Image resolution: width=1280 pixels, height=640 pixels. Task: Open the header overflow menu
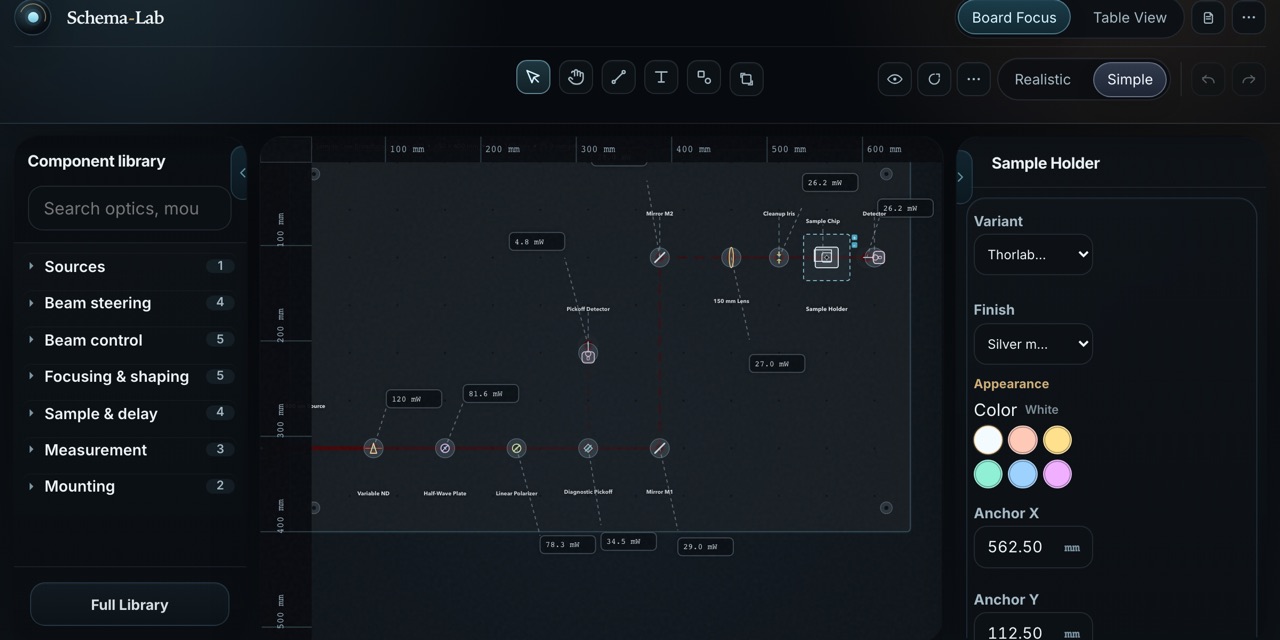click(1248, 18)
